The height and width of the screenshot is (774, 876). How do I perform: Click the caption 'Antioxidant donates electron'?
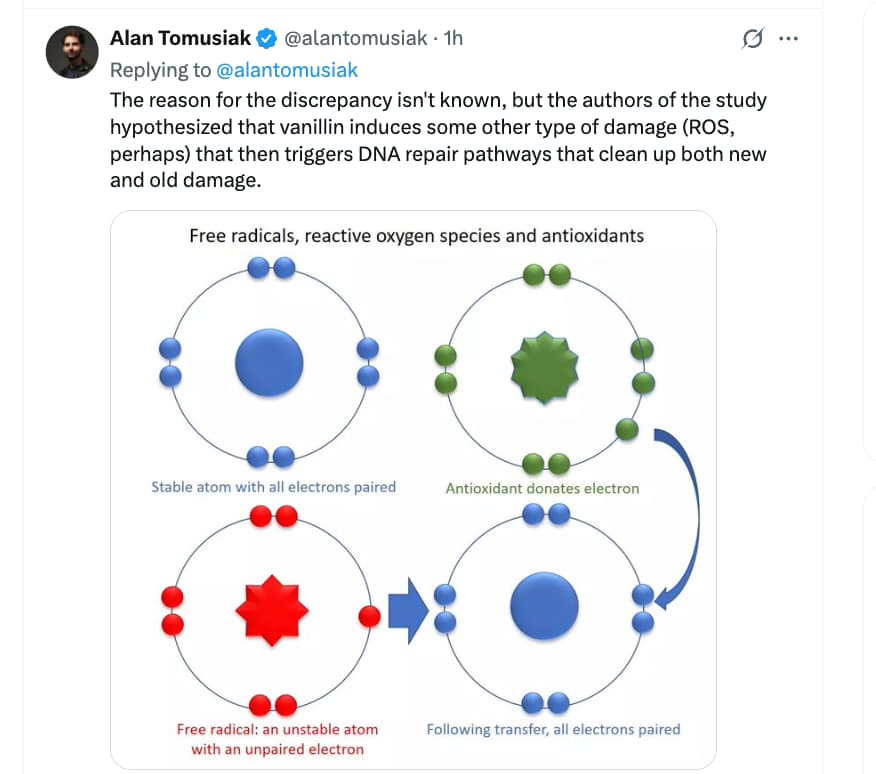[x=542, y=488]
